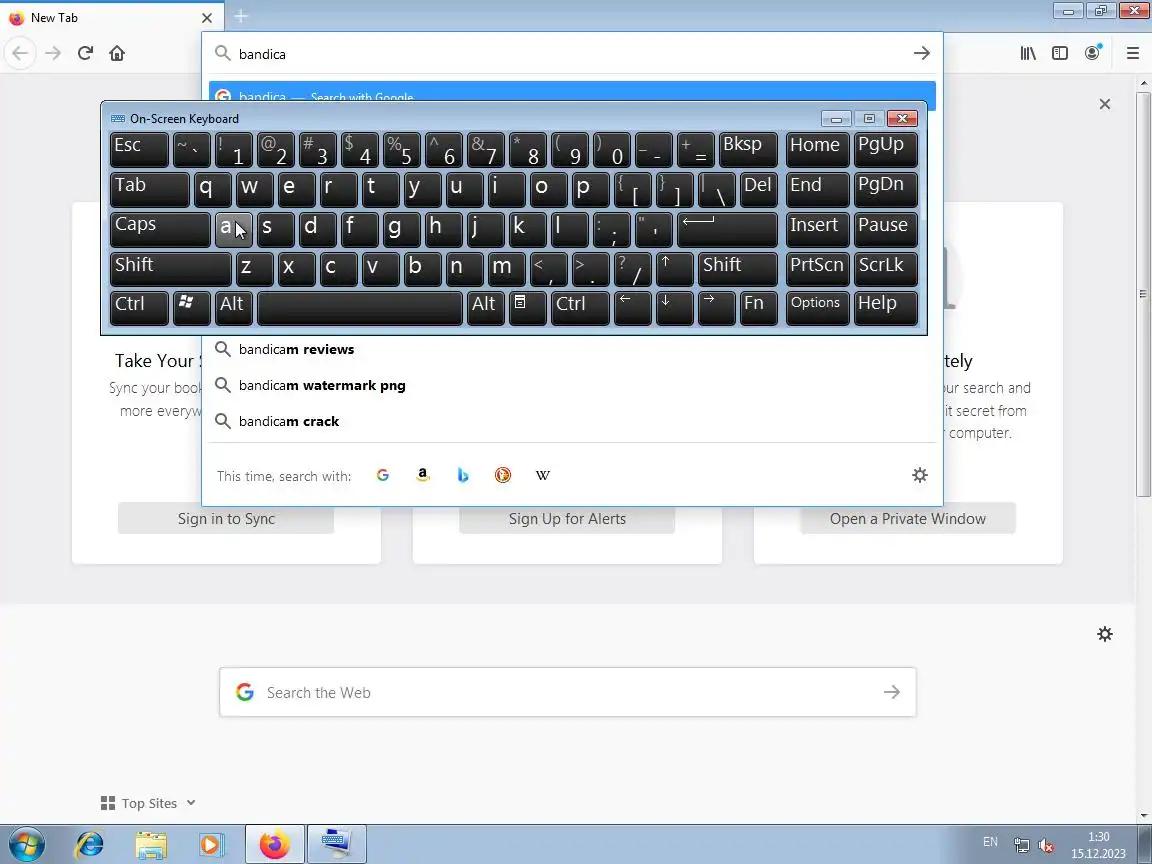Image resolution: width=1152 pixels, height=864 pixels.
Task: Search with Amazon one-off icon
Action: pos(422,475)
